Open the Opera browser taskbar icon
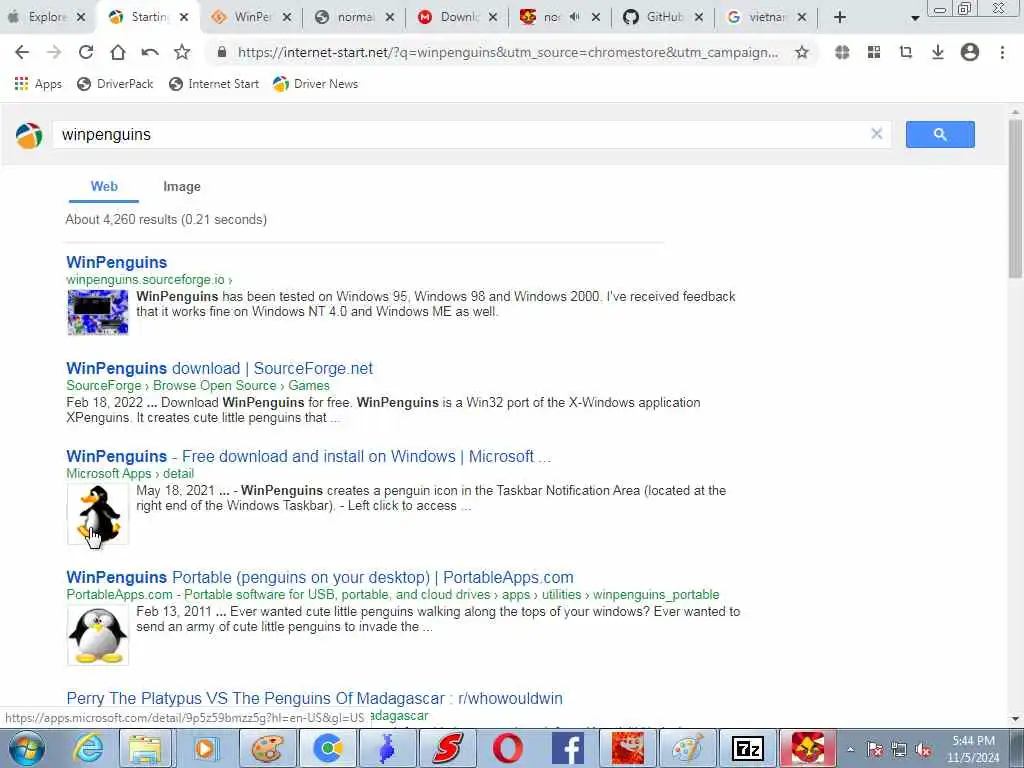 pyautogui.click(x=507, y=748)
